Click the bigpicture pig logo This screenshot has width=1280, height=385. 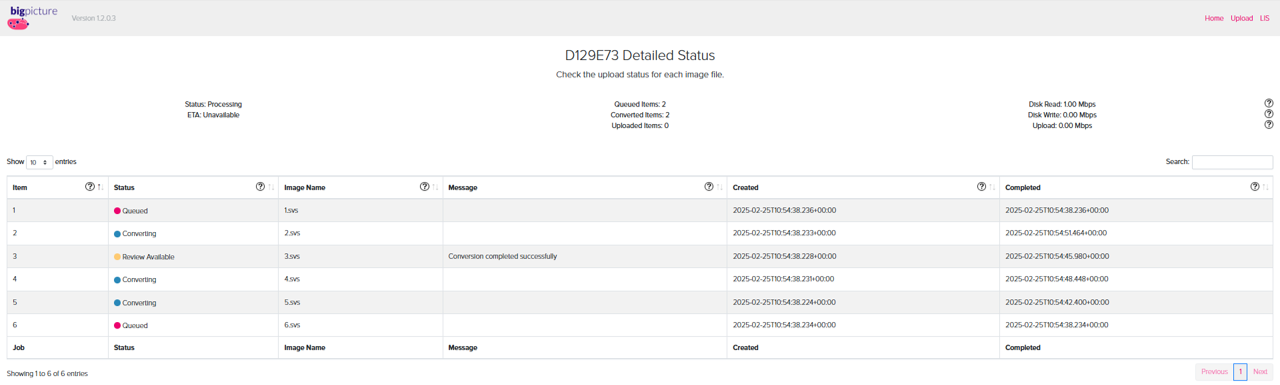[33, 18]
